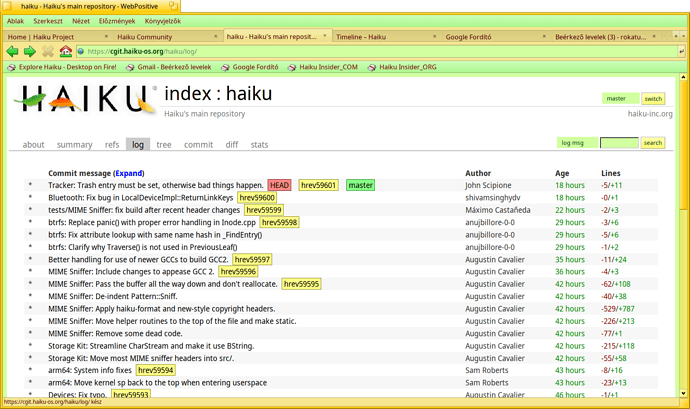The height and width of the screenshot is (409, 690).
Task: Open the commit page tab
Action: click(198, 144)
